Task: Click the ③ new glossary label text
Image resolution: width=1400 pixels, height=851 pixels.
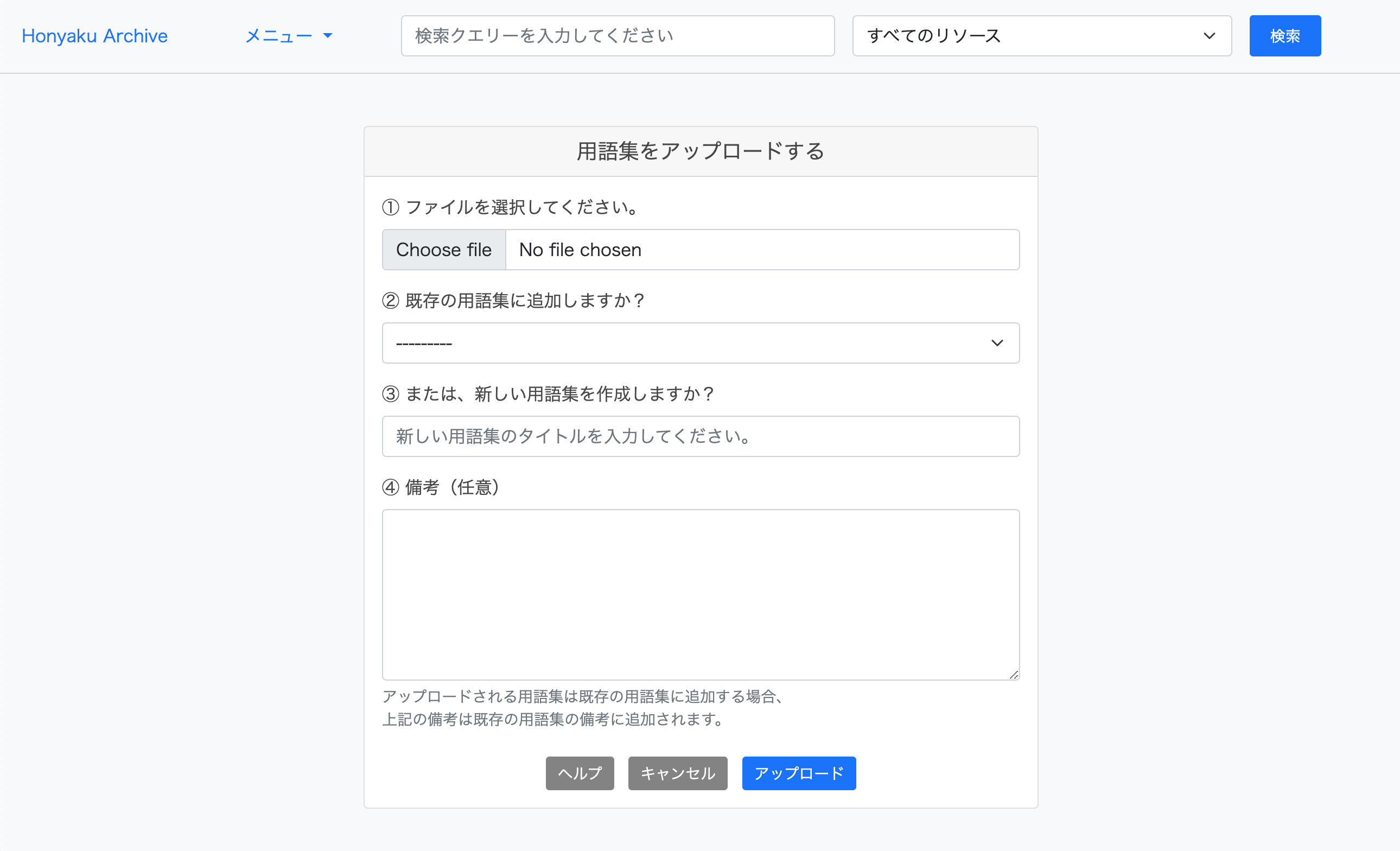Action: pos(548,393)
